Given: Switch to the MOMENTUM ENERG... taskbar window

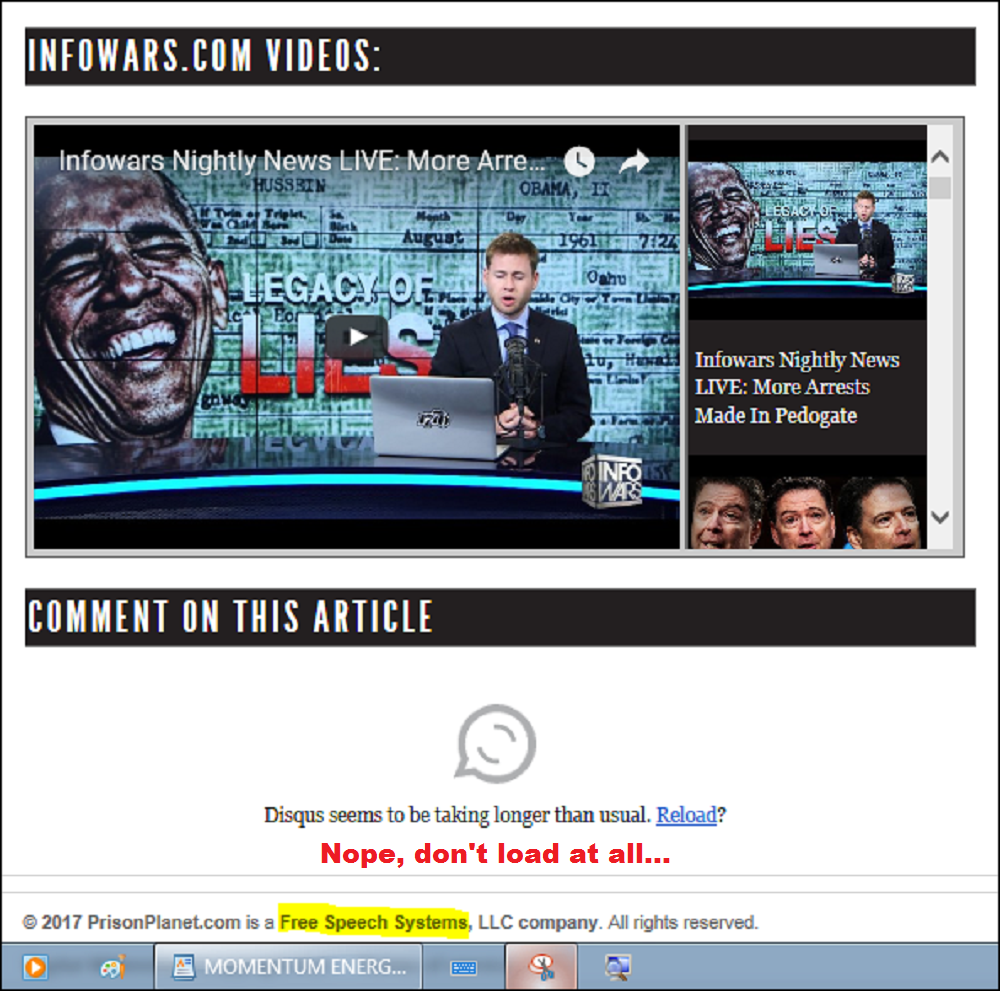Looking at the screenshot, I should pyautogui.click(x=290, y=967).
